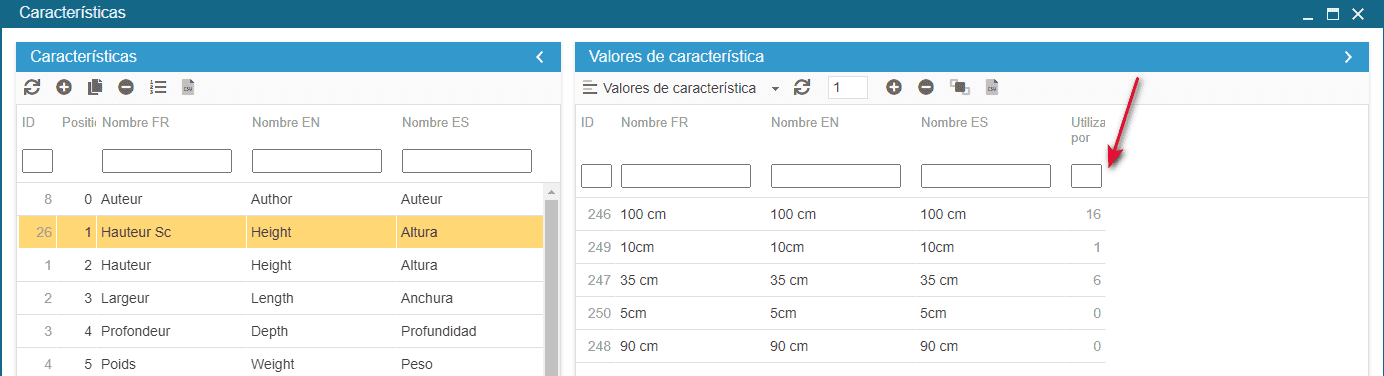Focus the Utilizado por filter box
This screenshot has width=1384, height=376.
click(1086, 176)
